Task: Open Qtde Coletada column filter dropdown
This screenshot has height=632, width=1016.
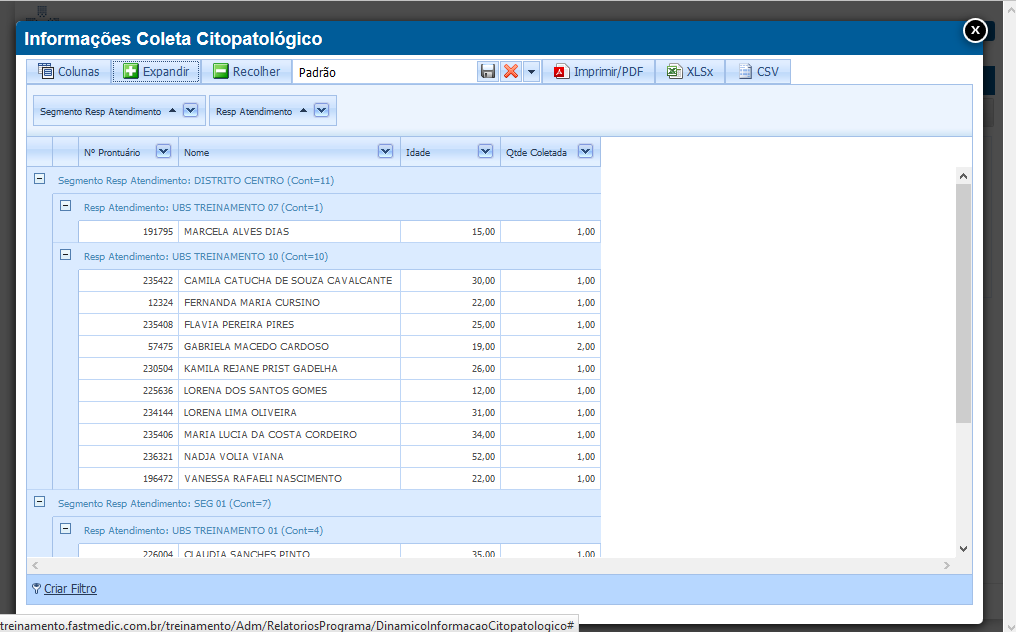Action: [585, 151]
